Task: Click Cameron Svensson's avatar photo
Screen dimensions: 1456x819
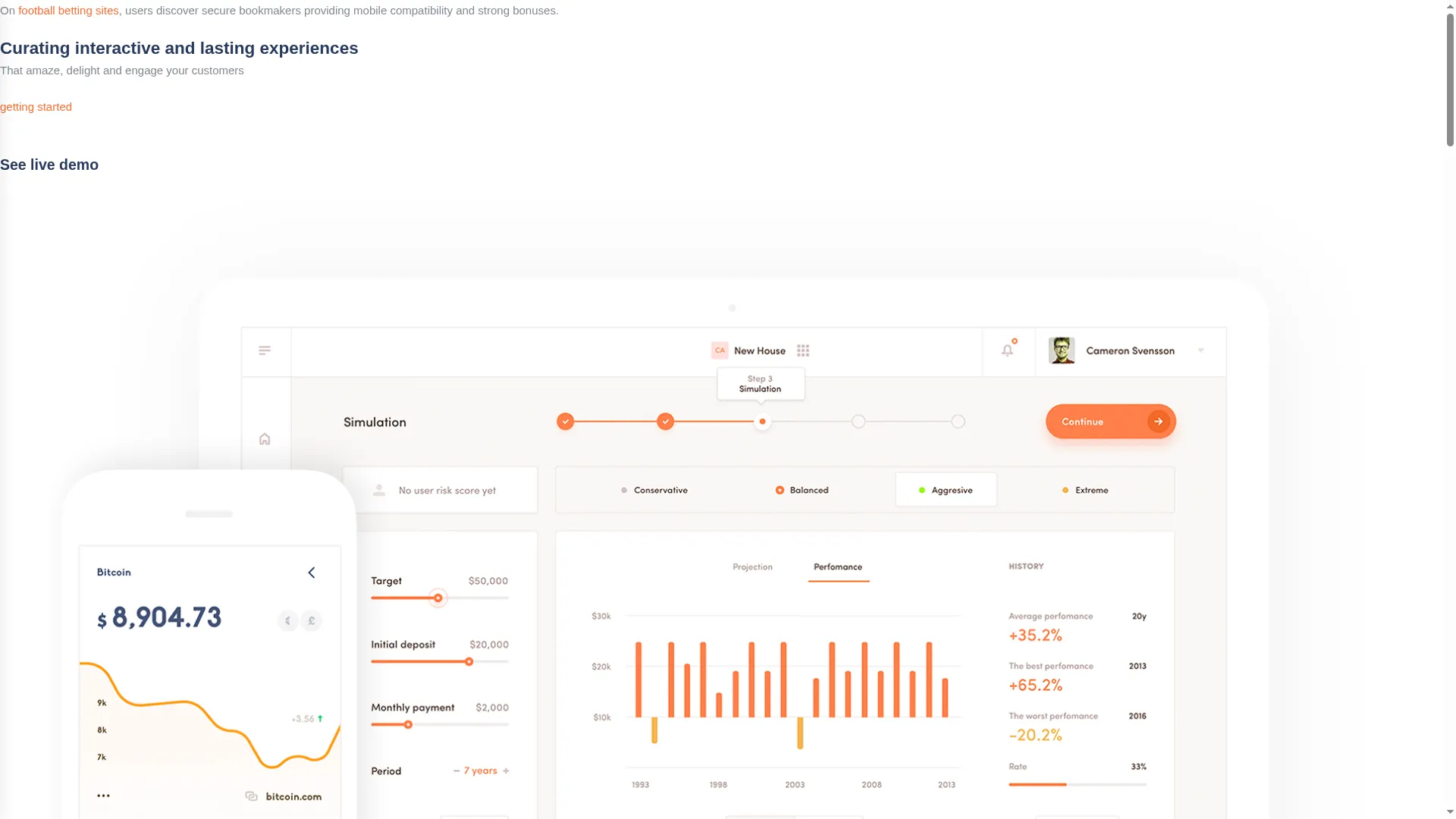Action: (1062, 350)
